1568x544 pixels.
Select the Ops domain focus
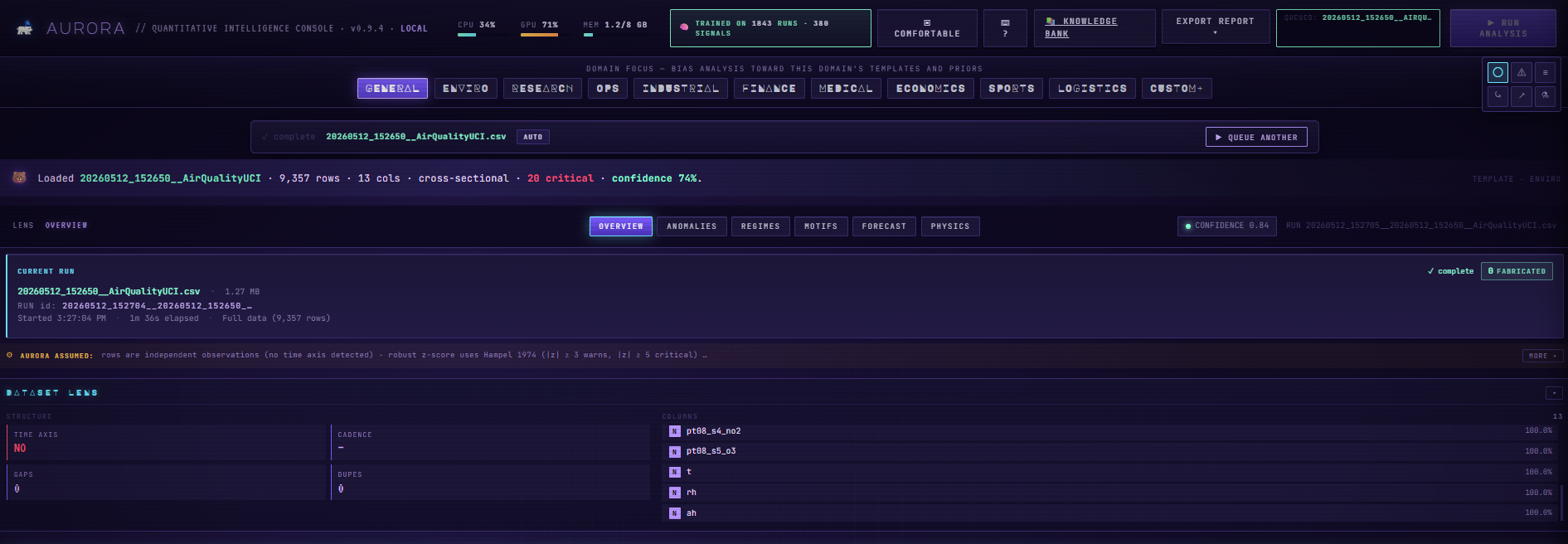coord(608,88)
